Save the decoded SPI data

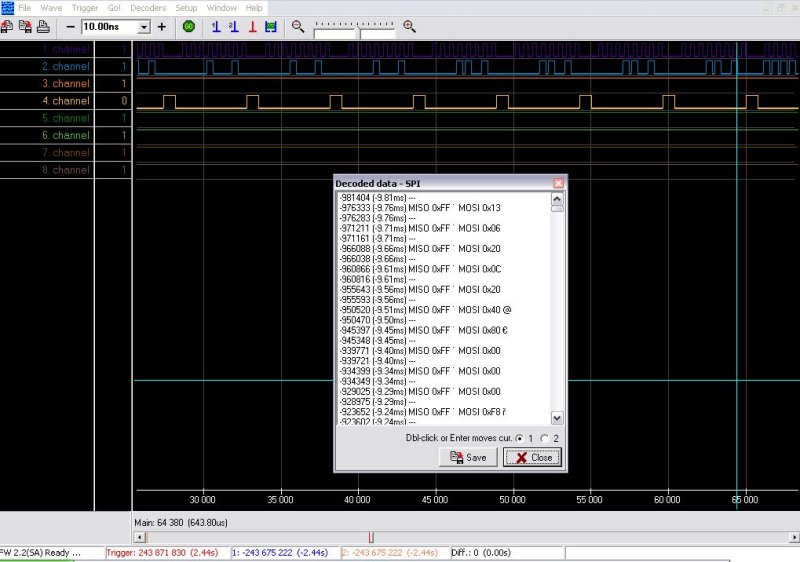pos(468,457)
